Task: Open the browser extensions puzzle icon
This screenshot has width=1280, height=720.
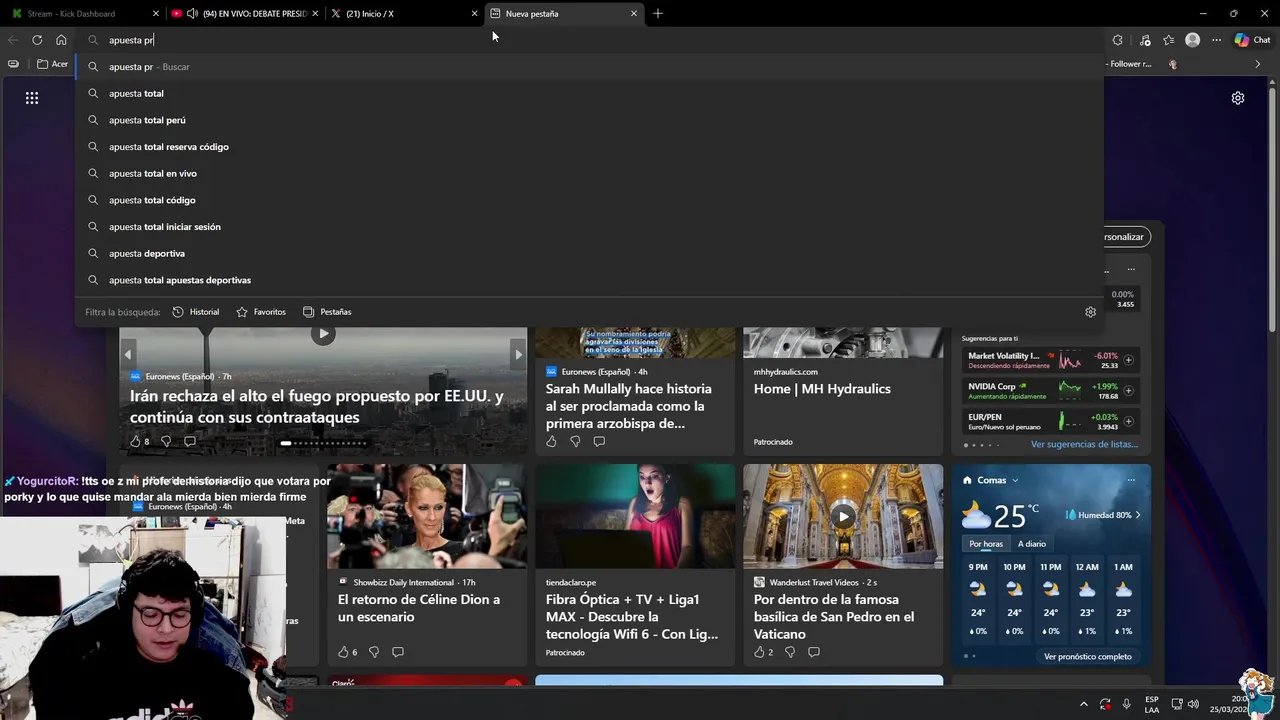Action: 1118,40
